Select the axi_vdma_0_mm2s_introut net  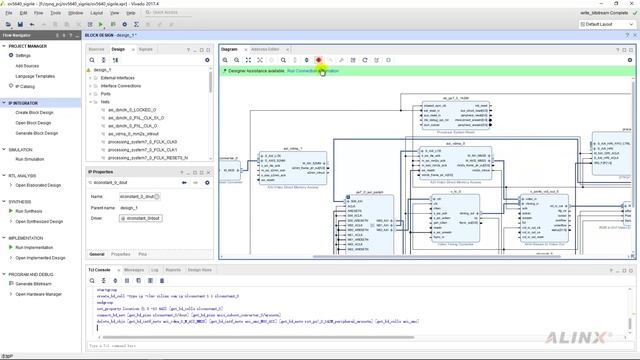(133, 134)
